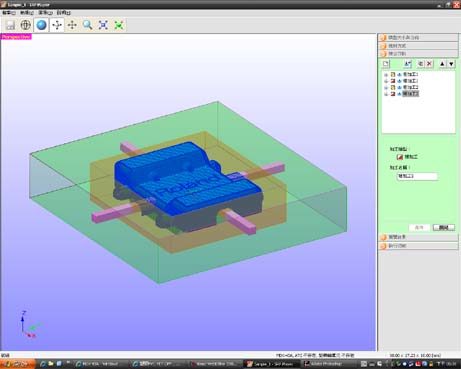Viewport: 461px width, 369px height.
Task: Click the new process page icon
Action: coord(386,64)
